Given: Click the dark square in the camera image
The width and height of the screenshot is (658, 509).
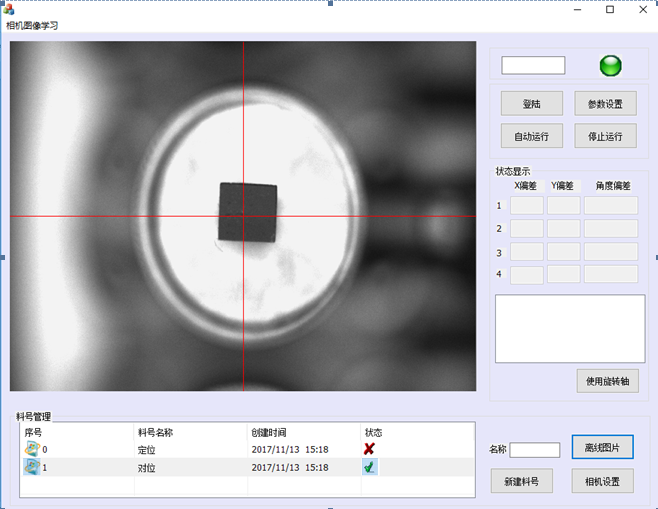Looking at the screenshot, I should point(246,212).
